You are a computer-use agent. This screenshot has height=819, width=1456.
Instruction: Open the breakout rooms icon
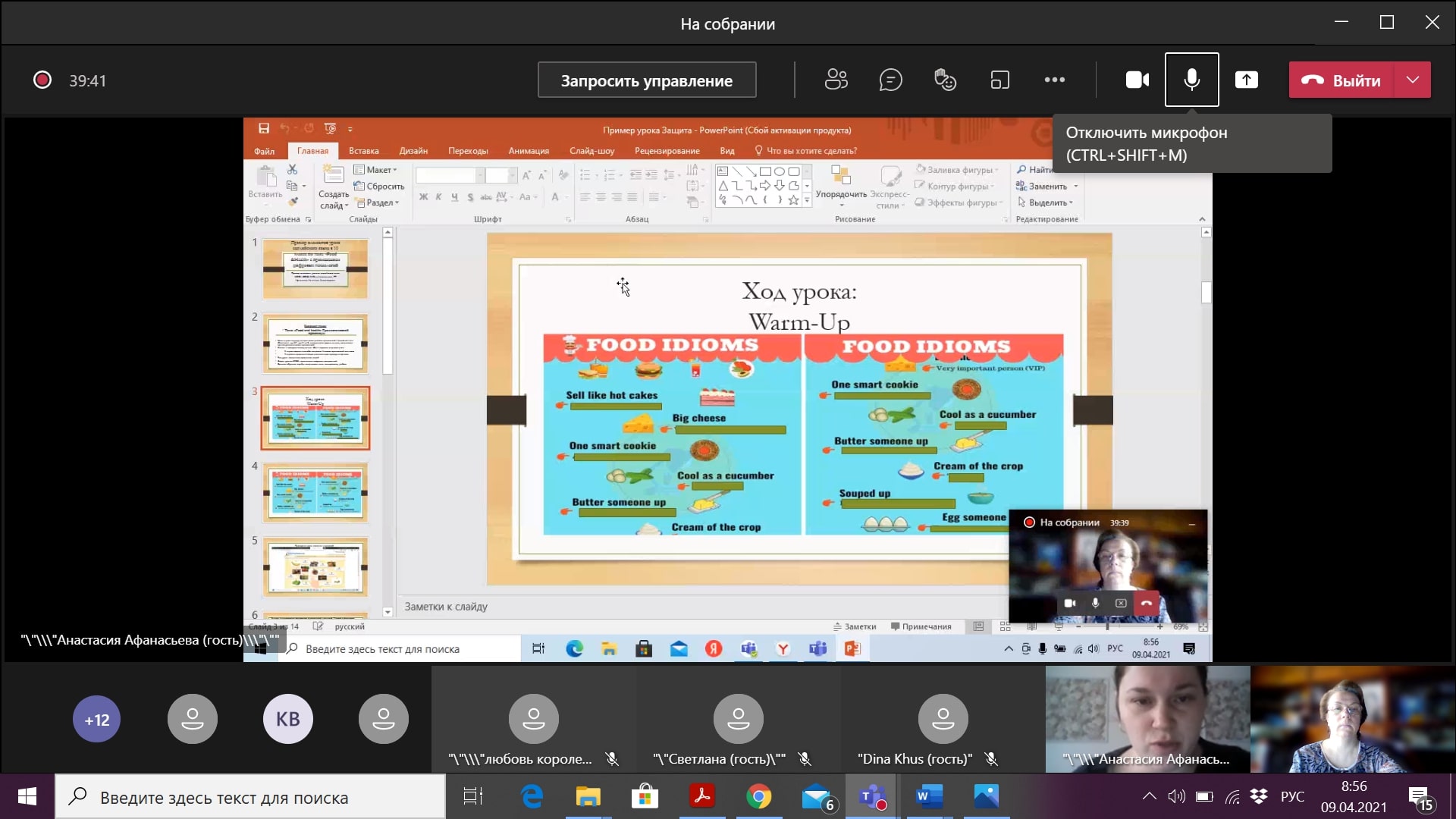[x=999, y=80]
